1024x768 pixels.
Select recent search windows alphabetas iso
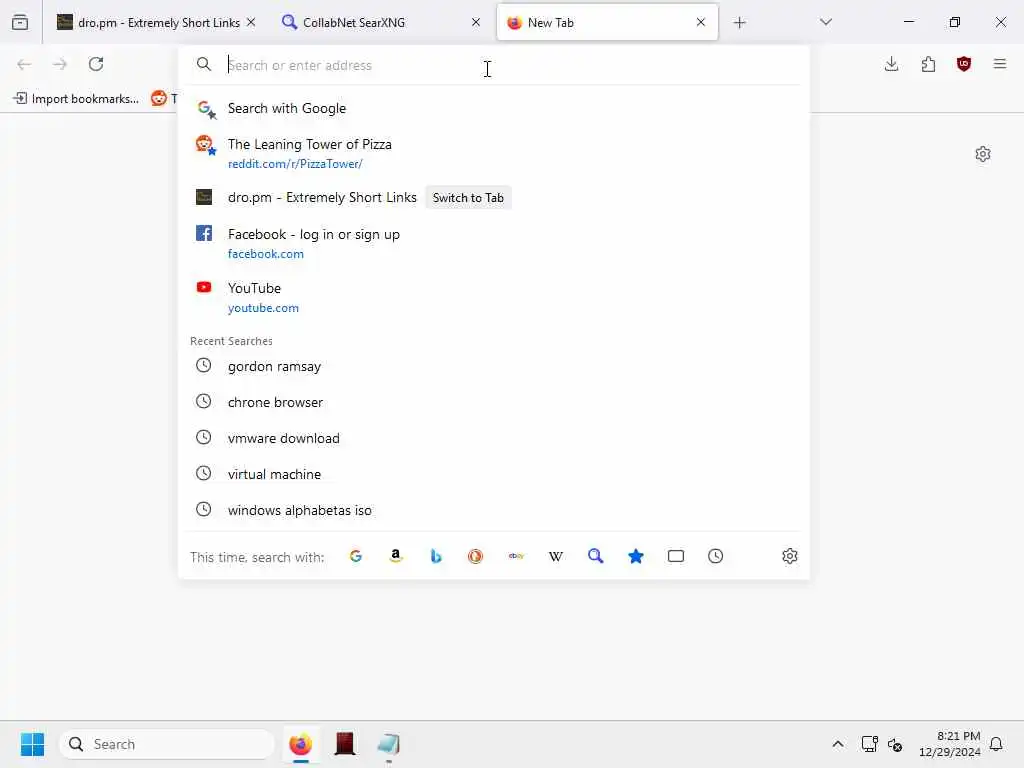click(x=494, y=510)
